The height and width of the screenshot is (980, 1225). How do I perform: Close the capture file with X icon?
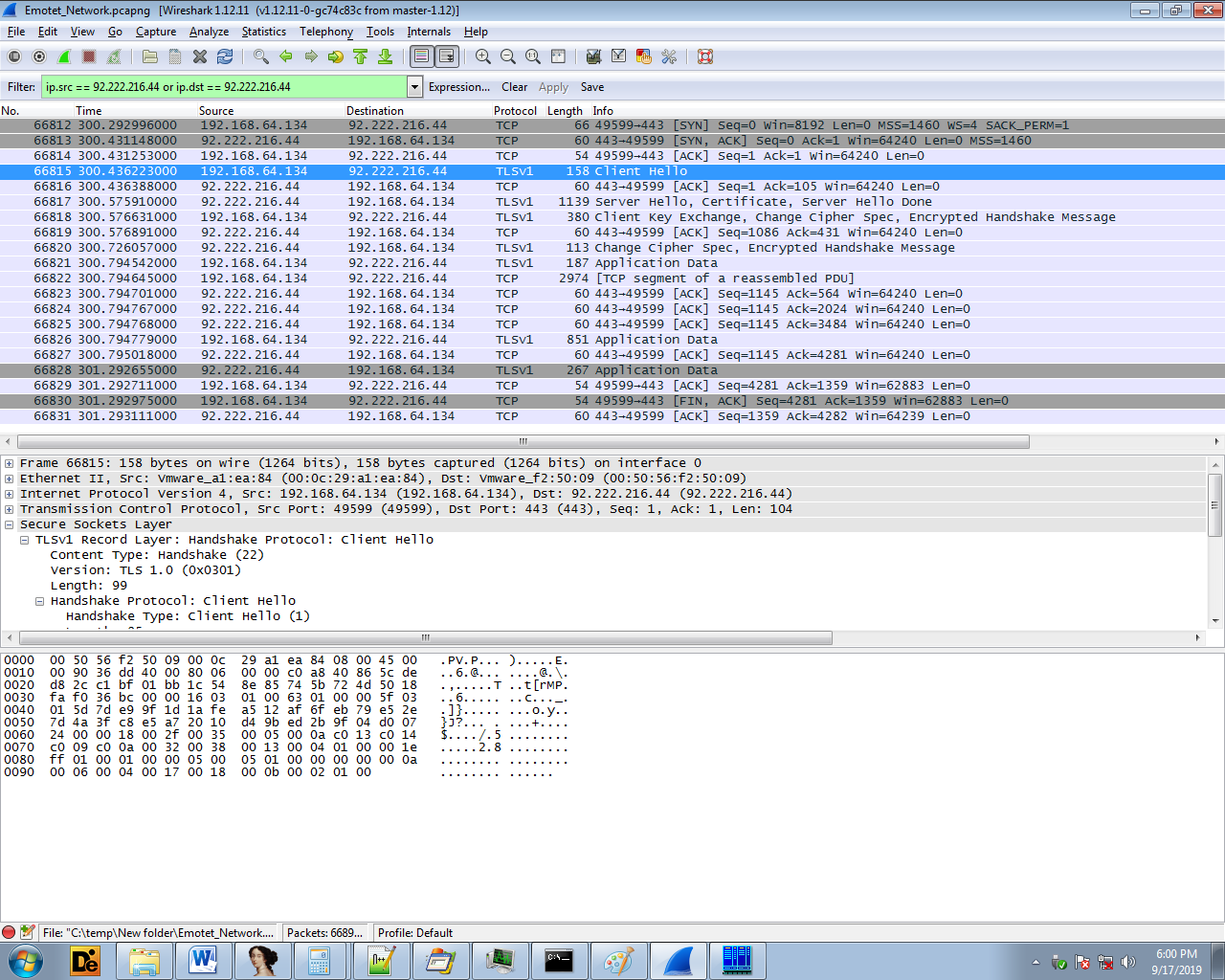(x=200, y=56)
